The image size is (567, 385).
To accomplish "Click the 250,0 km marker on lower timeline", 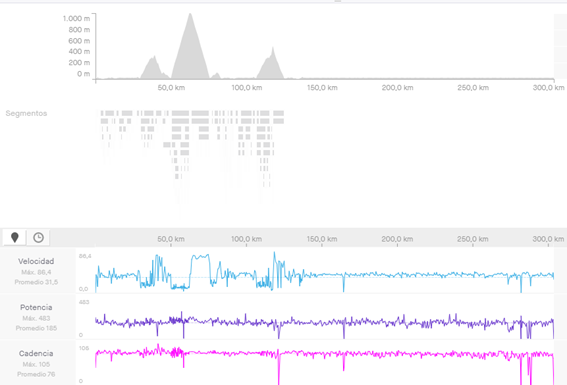I will coord(473,239).
